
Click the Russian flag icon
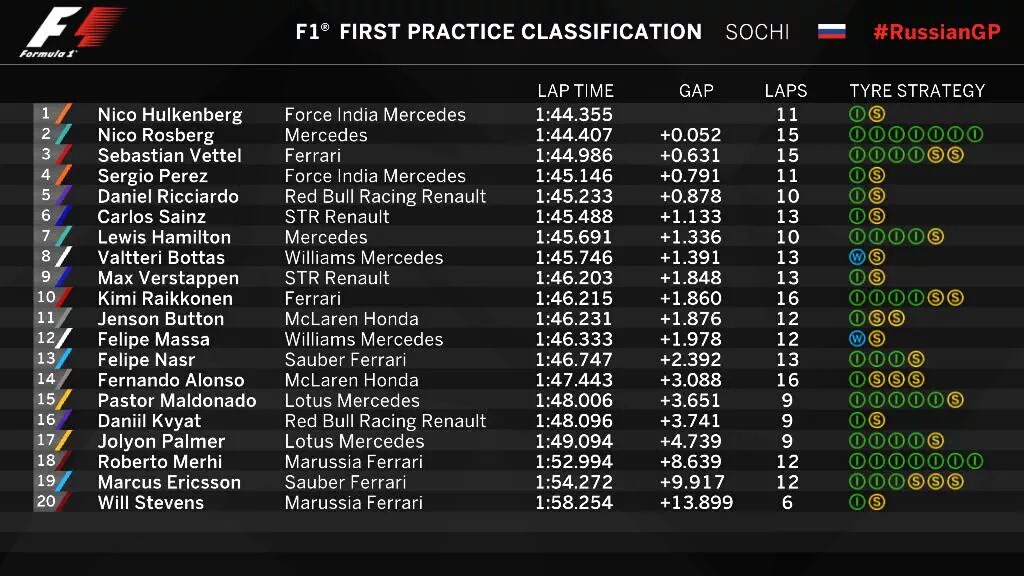tap(831, 31)
